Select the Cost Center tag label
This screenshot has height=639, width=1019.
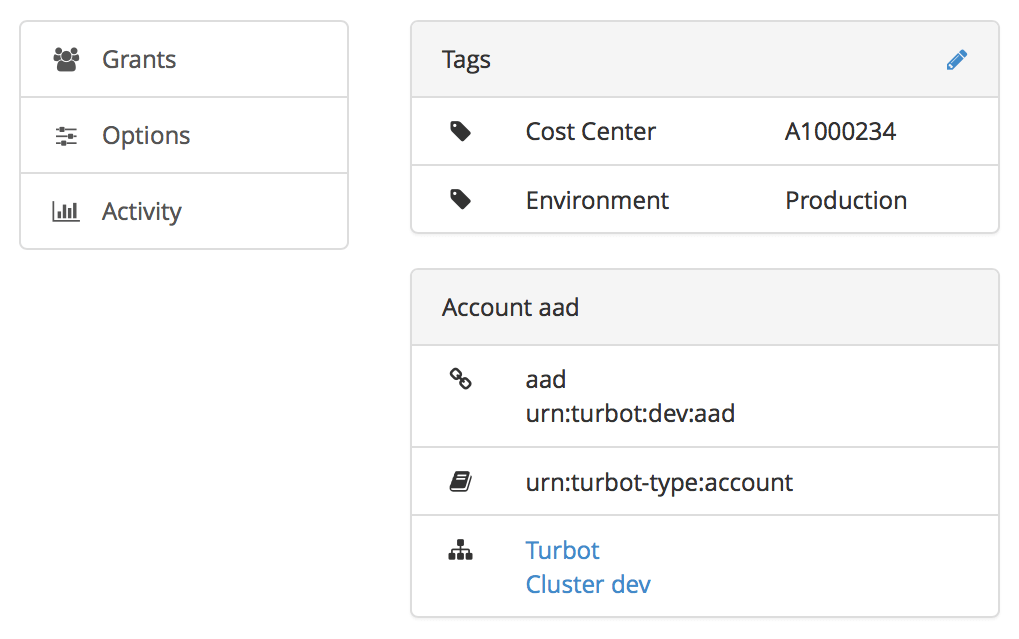pyautogui.click(x=591, y=131)
